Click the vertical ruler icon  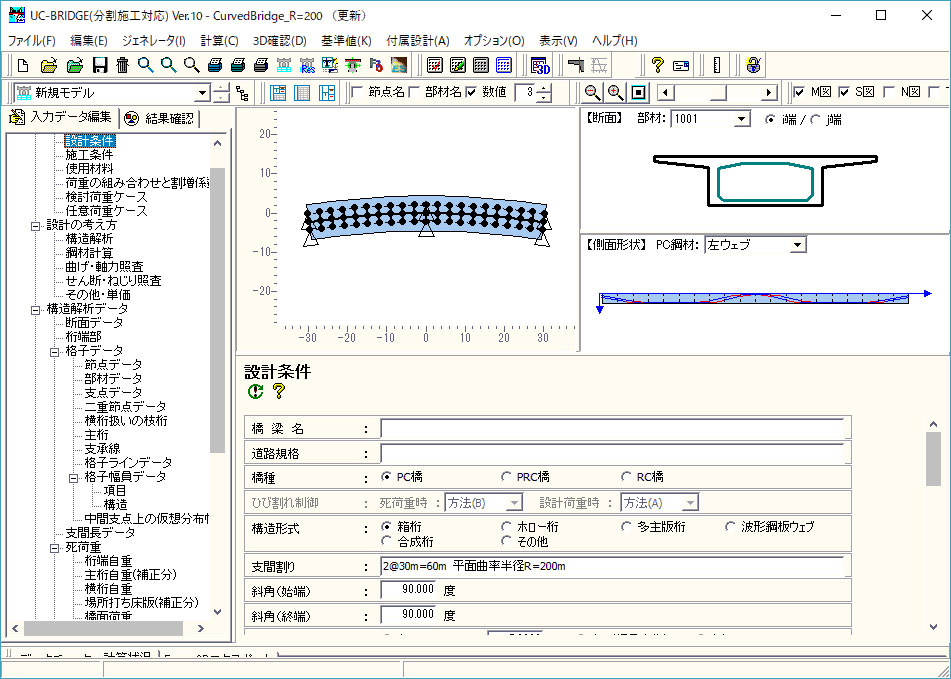tap(717, 65)
